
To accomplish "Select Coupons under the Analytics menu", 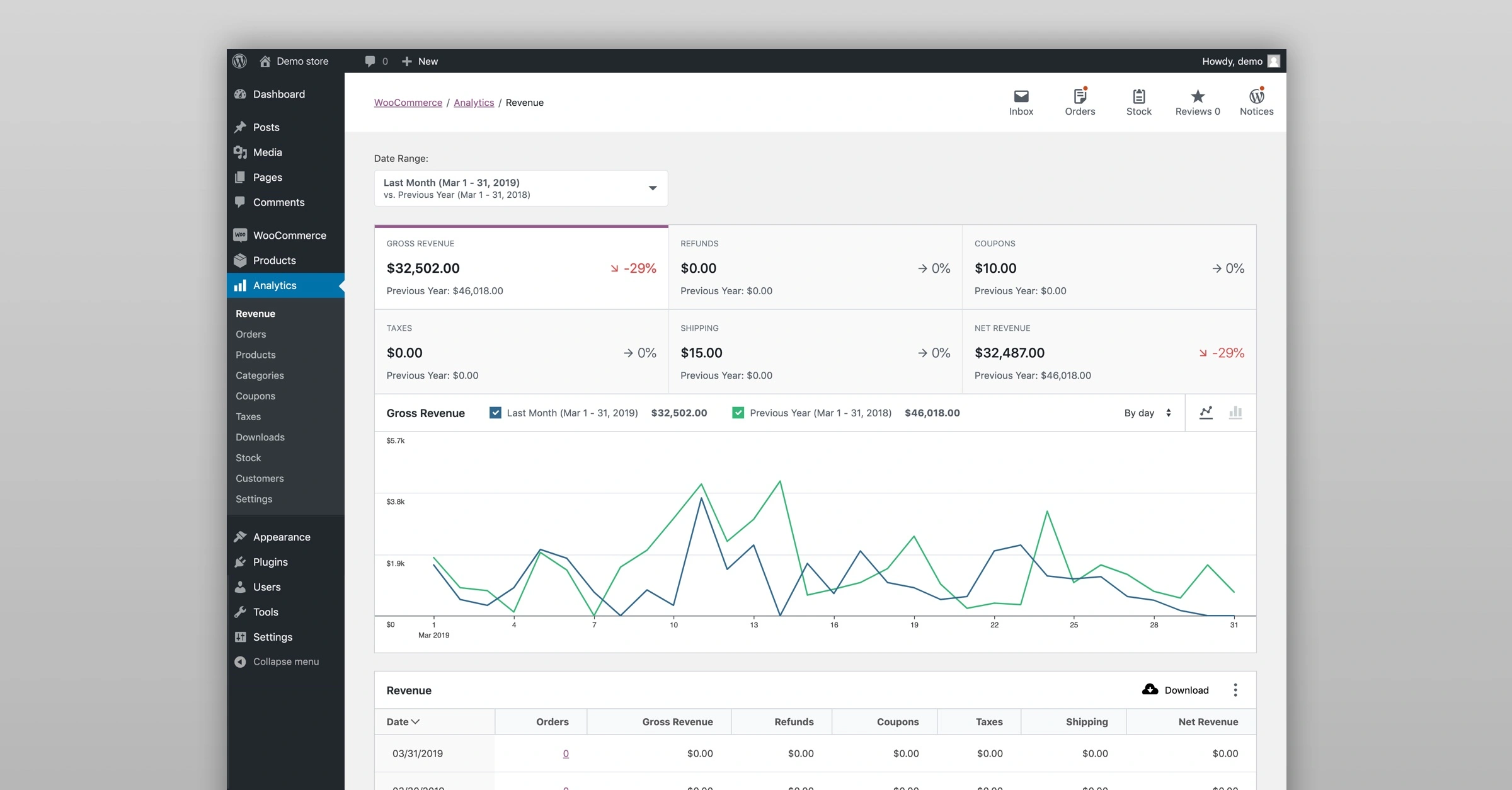I will click(x=255, y=396).
